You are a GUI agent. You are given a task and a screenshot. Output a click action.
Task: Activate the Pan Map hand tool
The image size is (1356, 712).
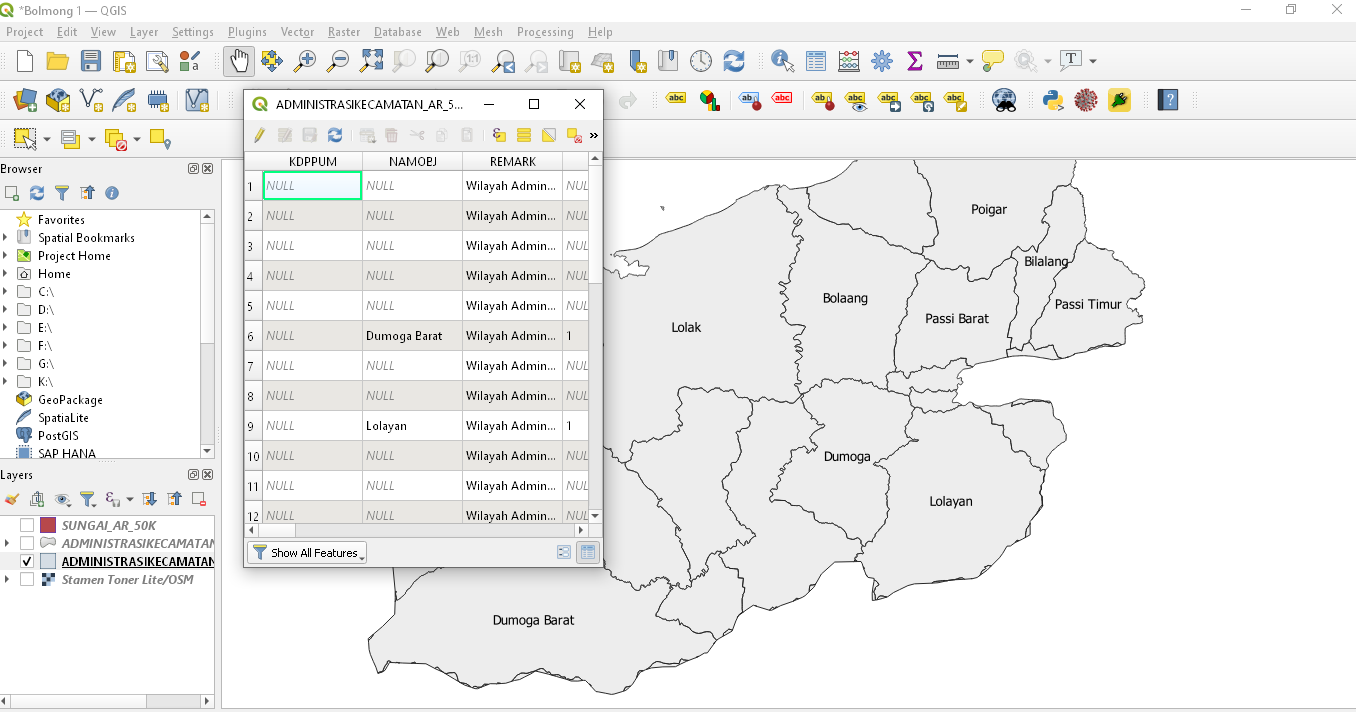click(x=238, y=61)
